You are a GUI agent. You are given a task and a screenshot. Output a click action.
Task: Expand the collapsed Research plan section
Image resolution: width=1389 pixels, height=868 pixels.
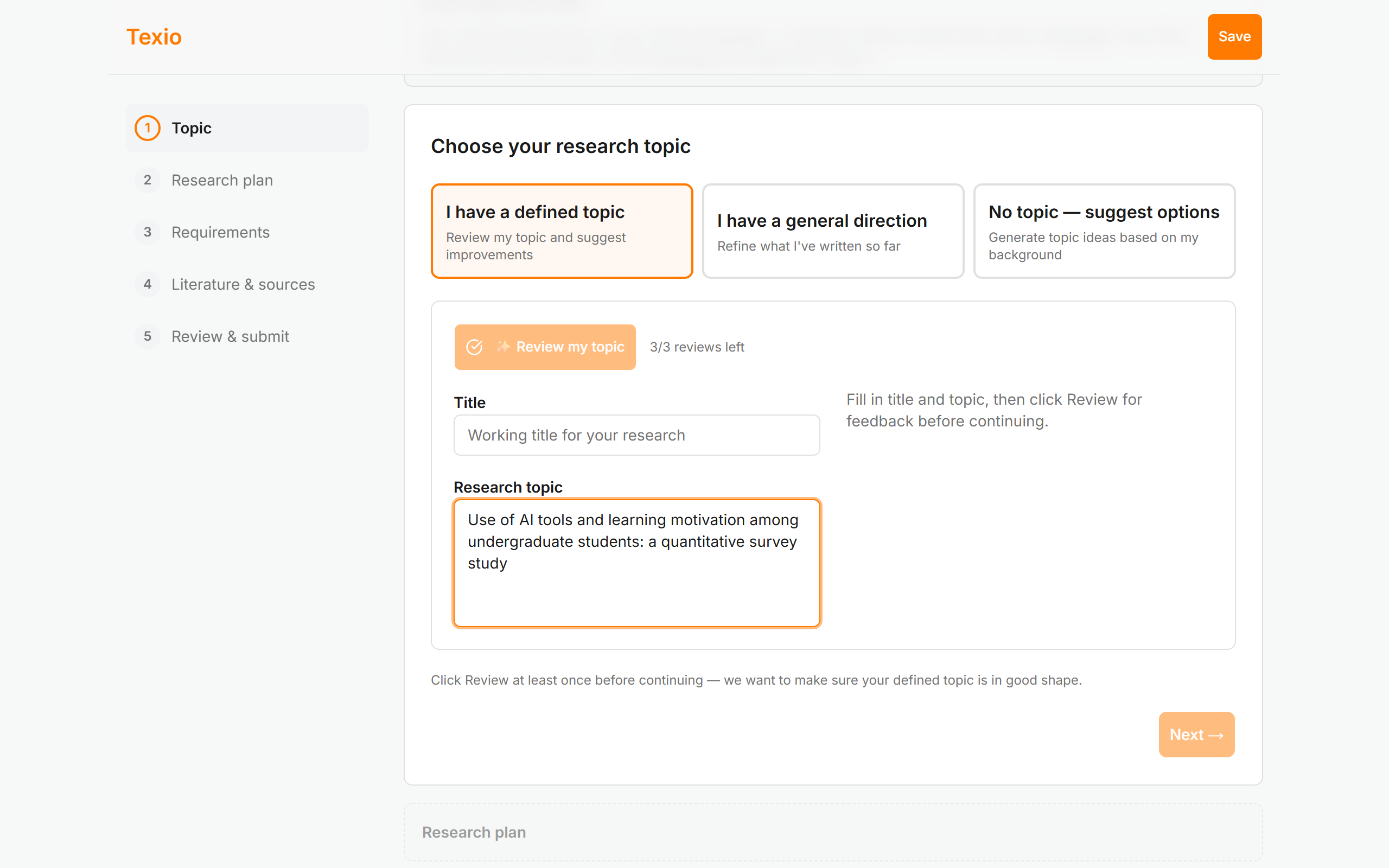(x=833, y=832)
